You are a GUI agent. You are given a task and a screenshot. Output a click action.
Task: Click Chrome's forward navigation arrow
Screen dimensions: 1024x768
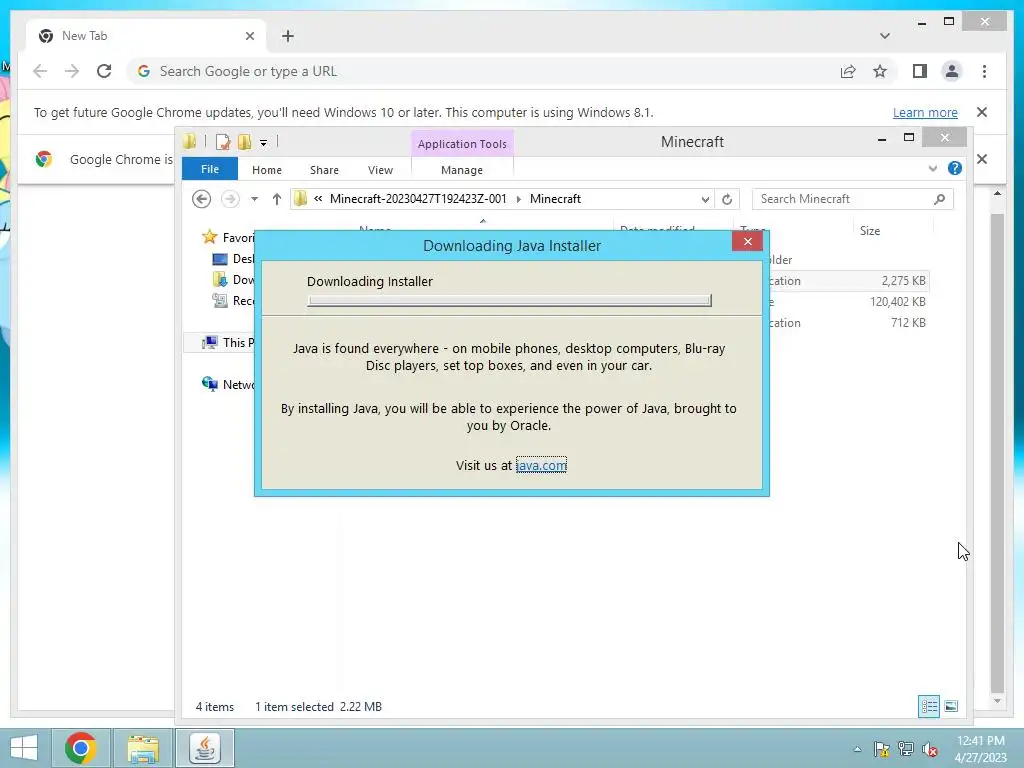(x=72, y=71)
